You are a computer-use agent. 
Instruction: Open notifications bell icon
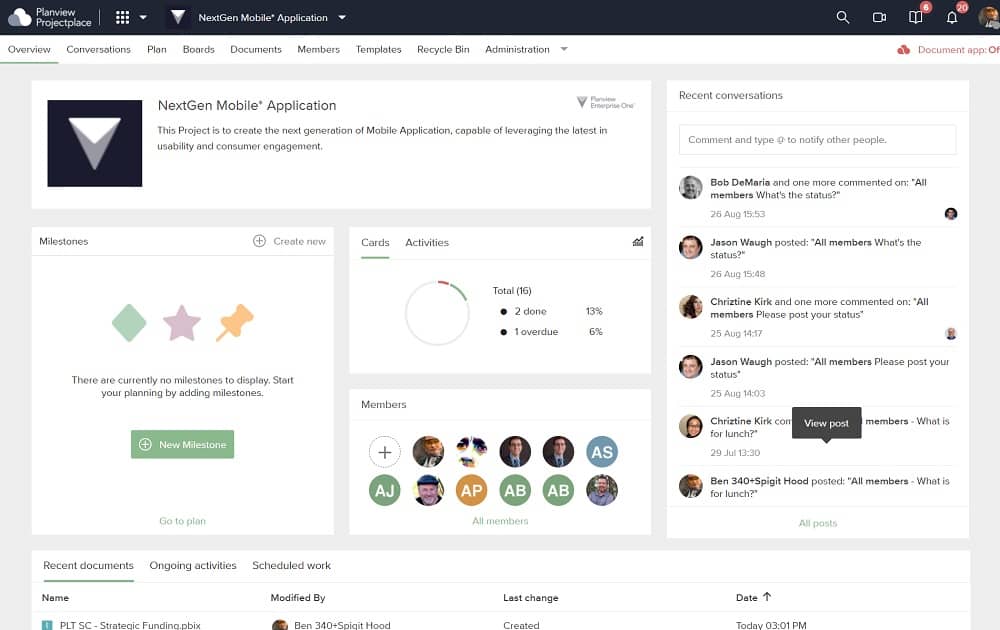(x=952, y=17)
